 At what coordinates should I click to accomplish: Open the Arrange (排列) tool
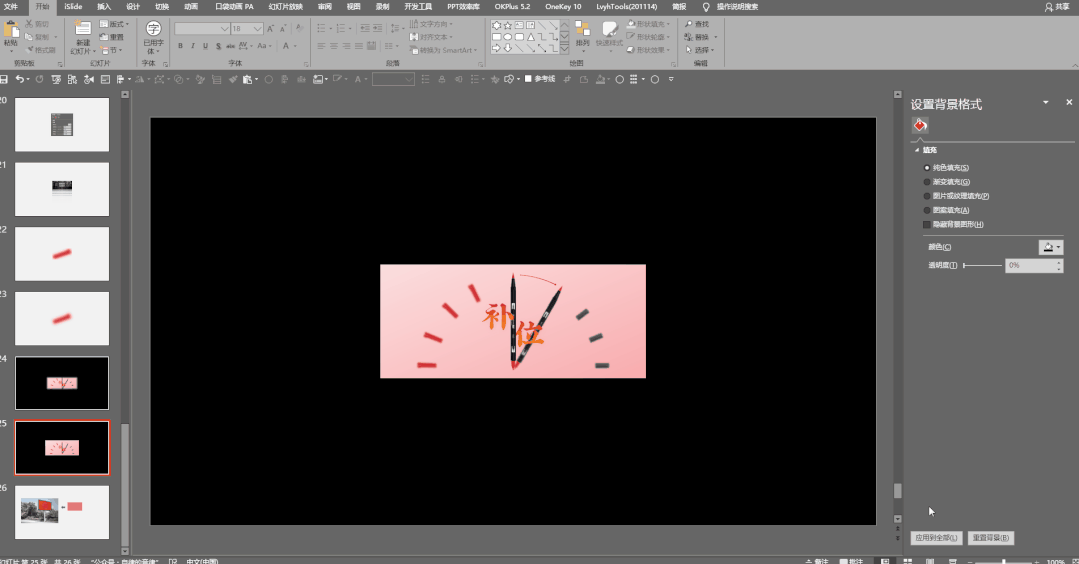pyautogui.click(x=582, y=30)
